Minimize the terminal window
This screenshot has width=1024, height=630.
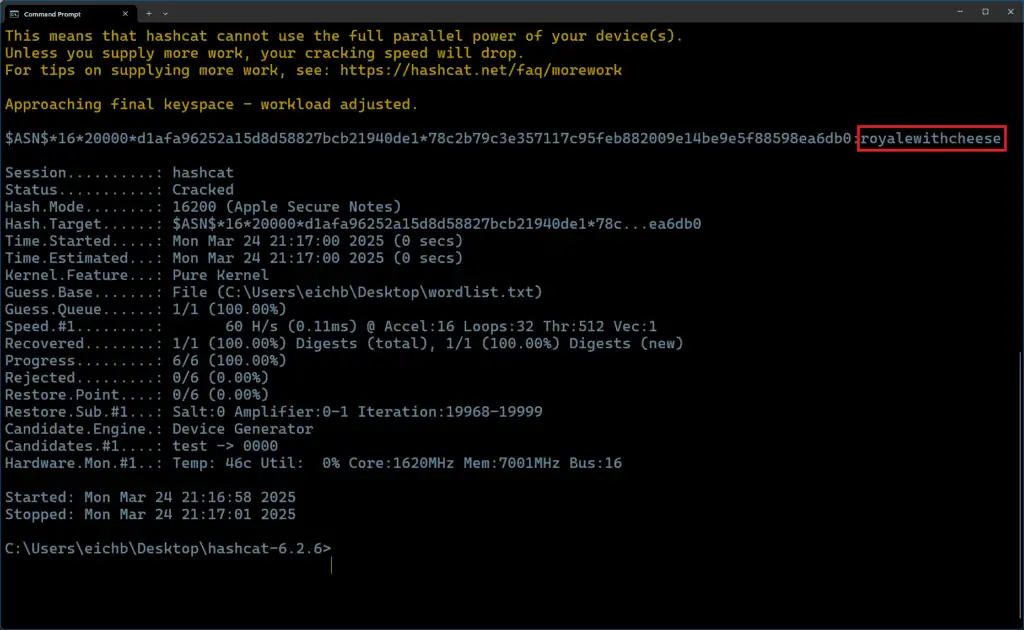[x=960, y=12]
